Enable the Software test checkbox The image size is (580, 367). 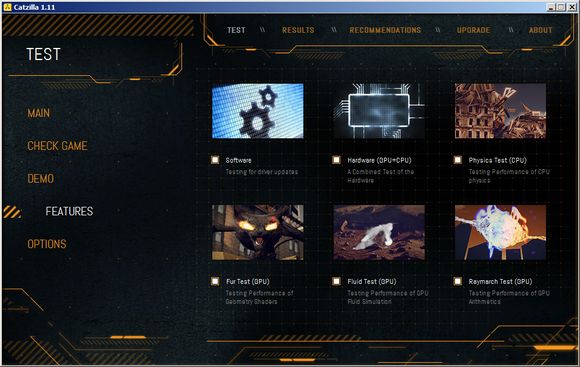click(x=215, y=160)
